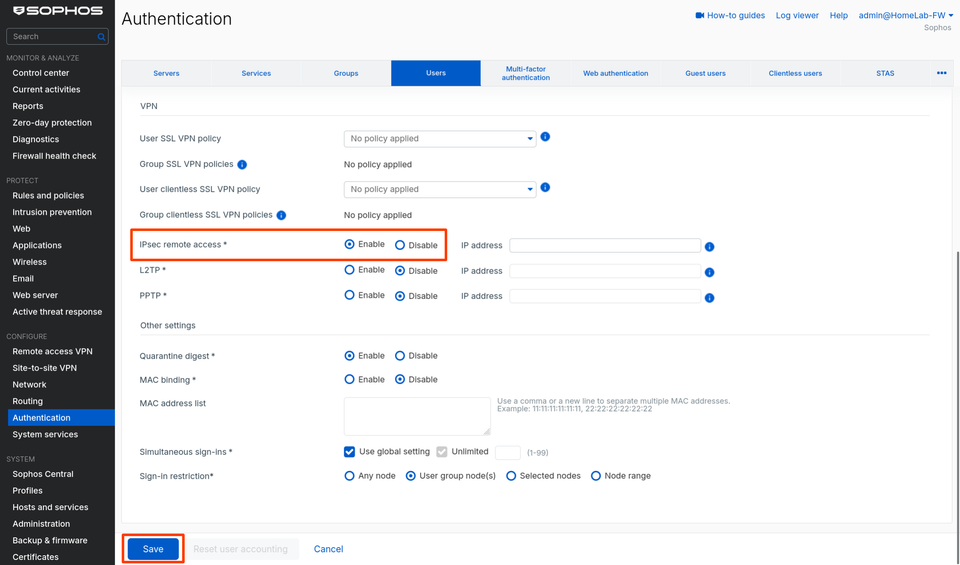Image resolution: width=960 pixels, height=565 pixels.
Task: Open the How-to guides link
Action: click(736, 15)
